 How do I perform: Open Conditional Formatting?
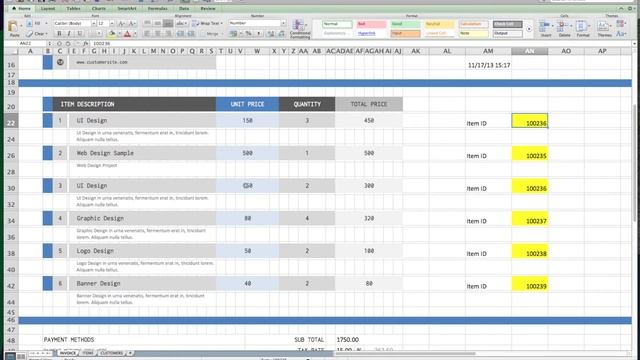point(300,29)
